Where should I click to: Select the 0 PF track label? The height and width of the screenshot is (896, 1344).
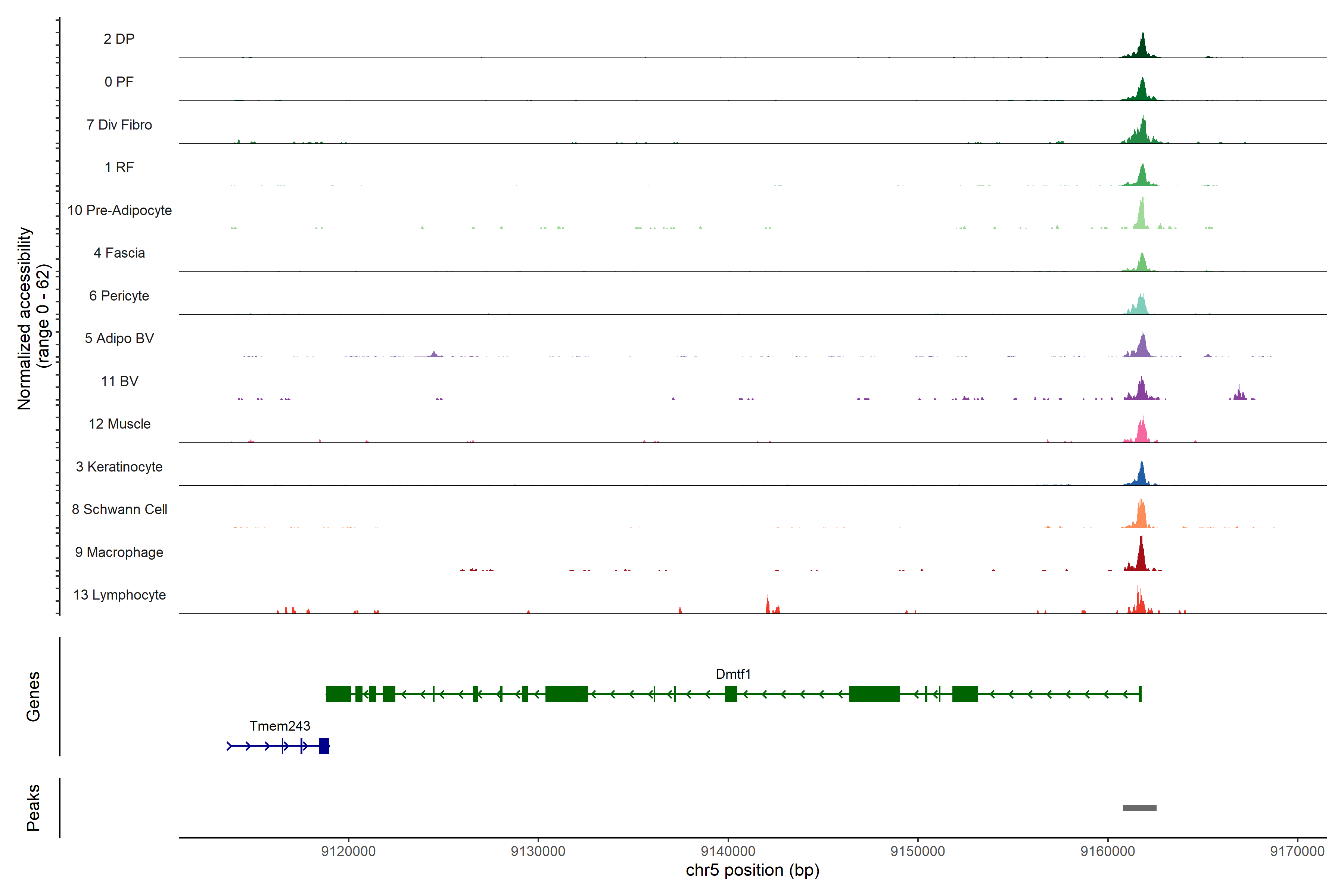[x=119, y=82]
